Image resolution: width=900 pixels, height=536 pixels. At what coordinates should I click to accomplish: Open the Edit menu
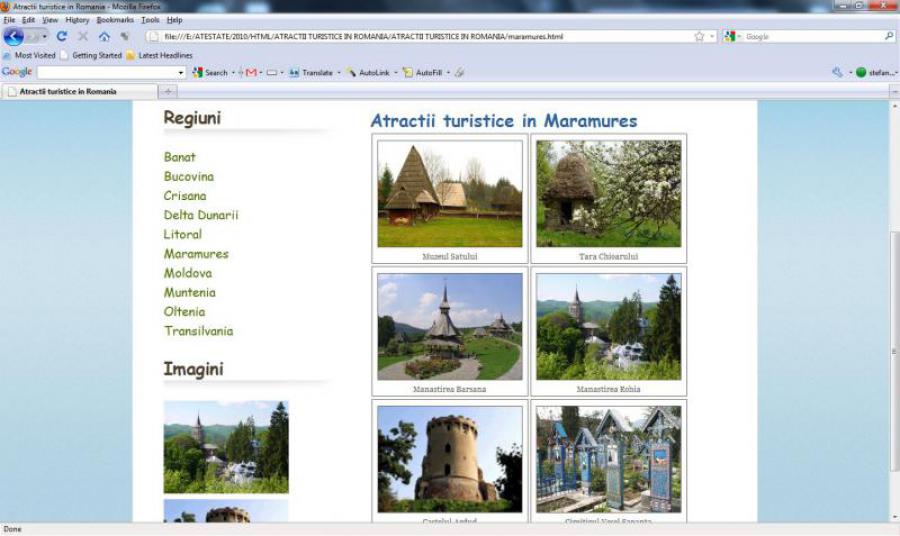click(28, 20)
